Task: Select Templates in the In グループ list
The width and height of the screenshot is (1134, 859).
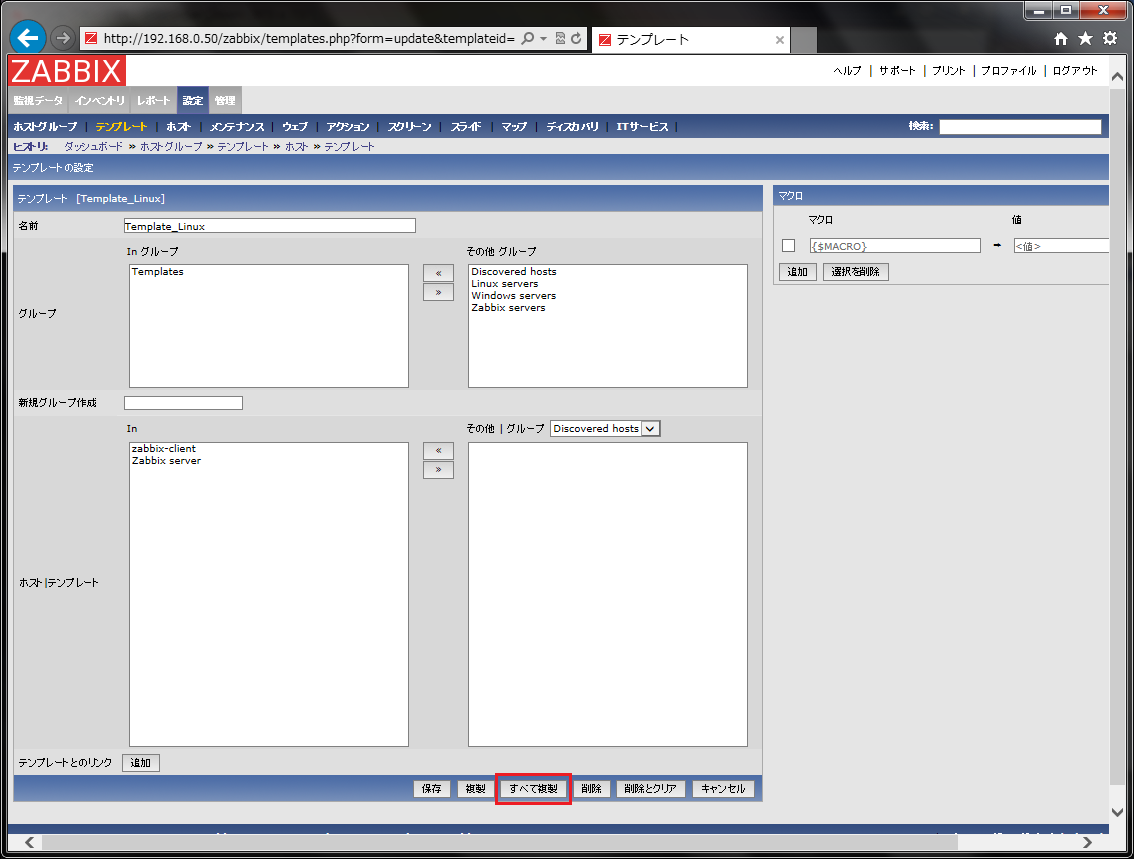Action: pyautogui.click(x=158, y=272)
